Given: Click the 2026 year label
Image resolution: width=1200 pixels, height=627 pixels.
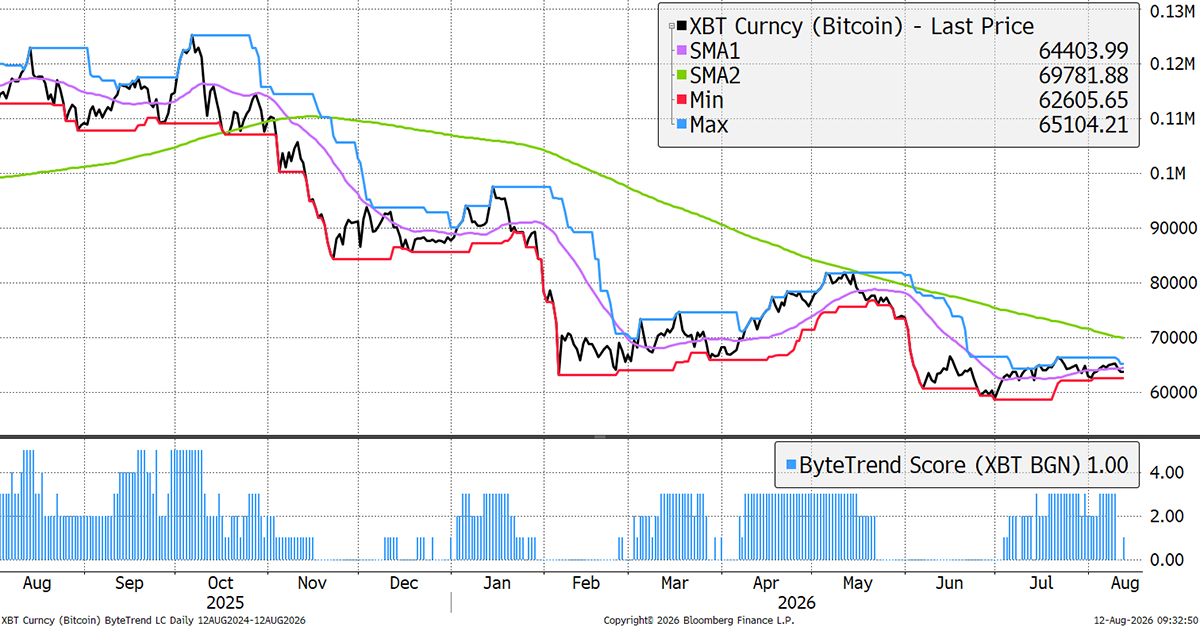Looking at the screenshot, I should tap(797, 603).
